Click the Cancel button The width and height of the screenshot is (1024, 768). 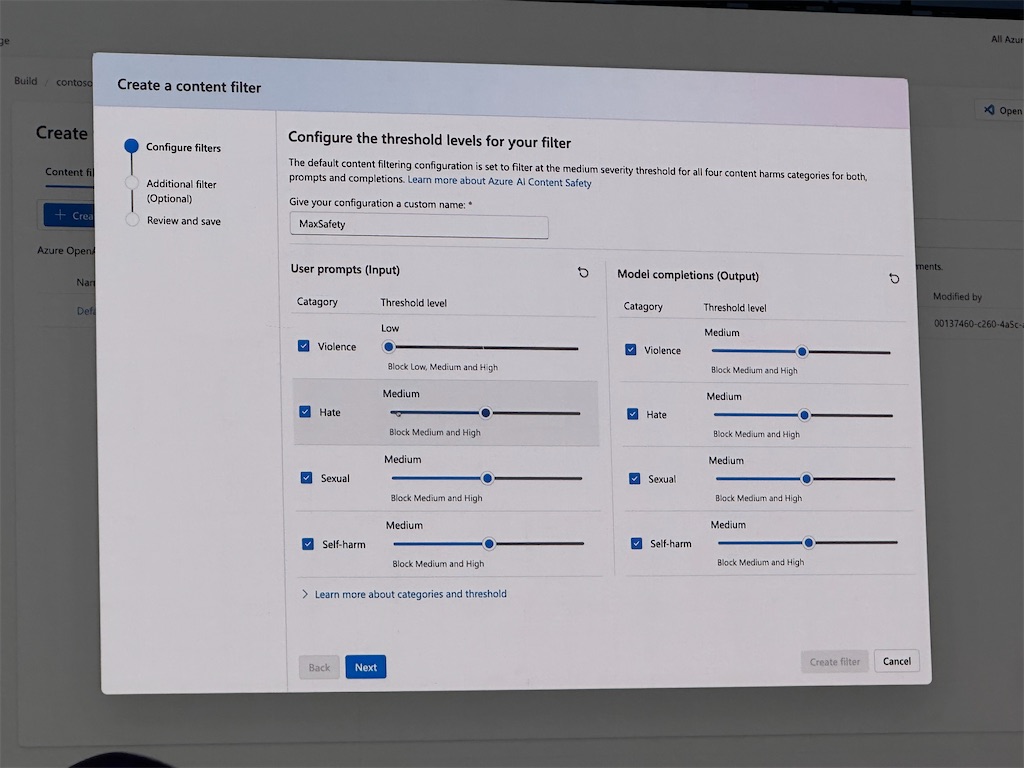[897, 661]
